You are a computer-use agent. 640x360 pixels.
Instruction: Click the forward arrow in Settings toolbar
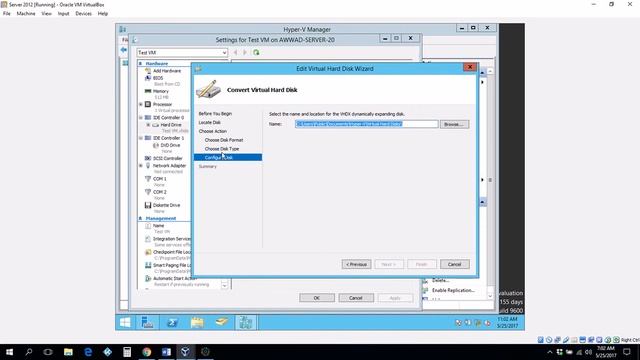click(245, 53)
